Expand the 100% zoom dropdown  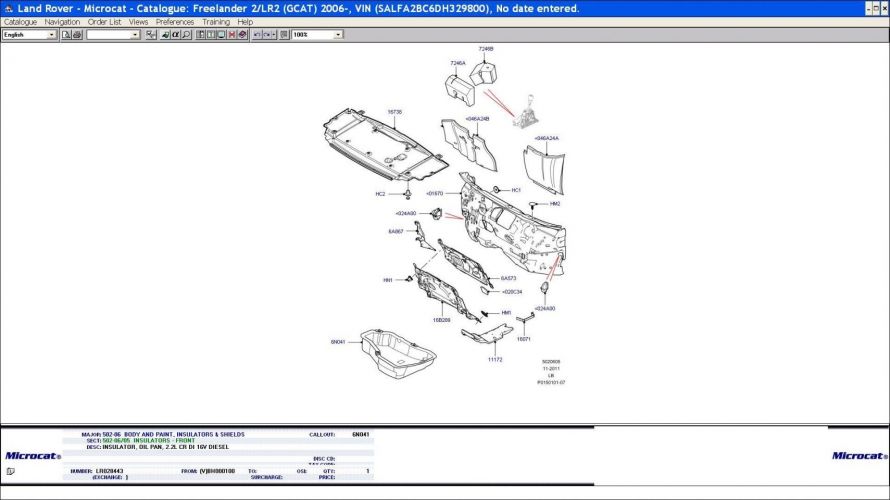coord(338,35)
